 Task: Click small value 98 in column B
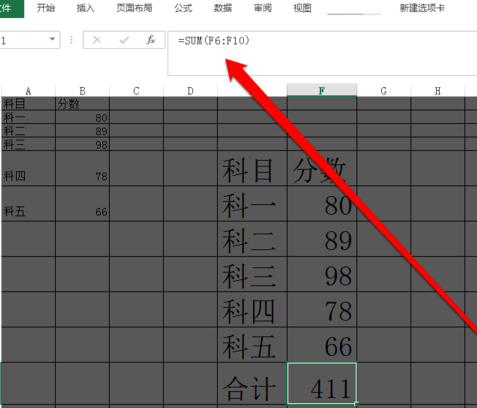click(82, 144)
